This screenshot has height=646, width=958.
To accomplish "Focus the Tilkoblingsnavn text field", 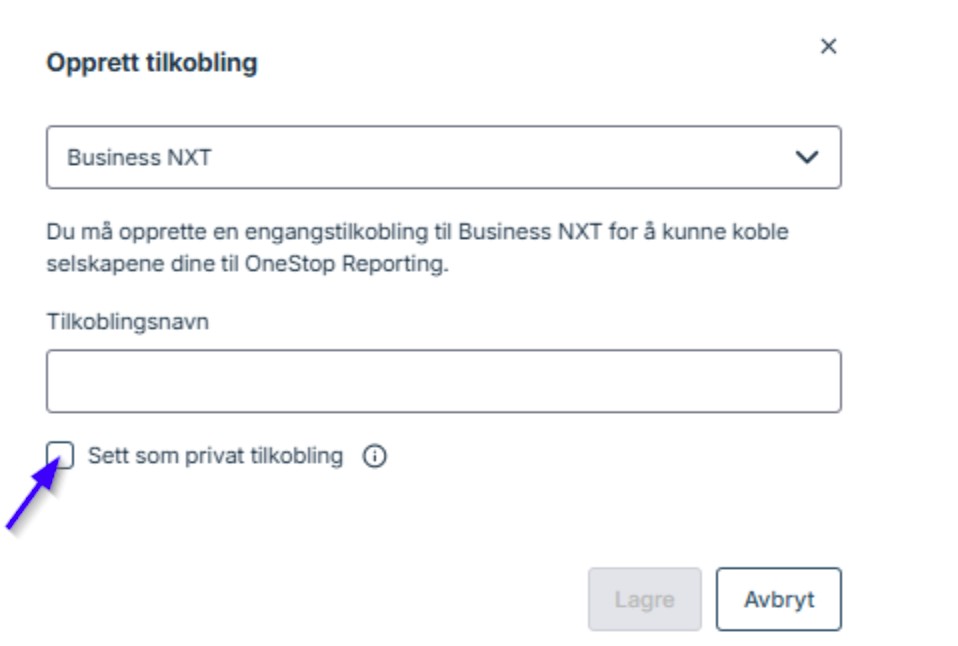I will tap(443, 381).
